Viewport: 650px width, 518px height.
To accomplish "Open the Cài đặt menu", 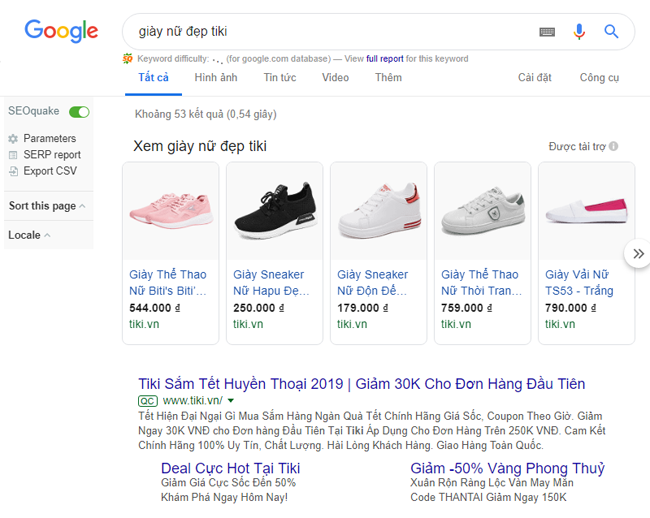I will 535,78.
